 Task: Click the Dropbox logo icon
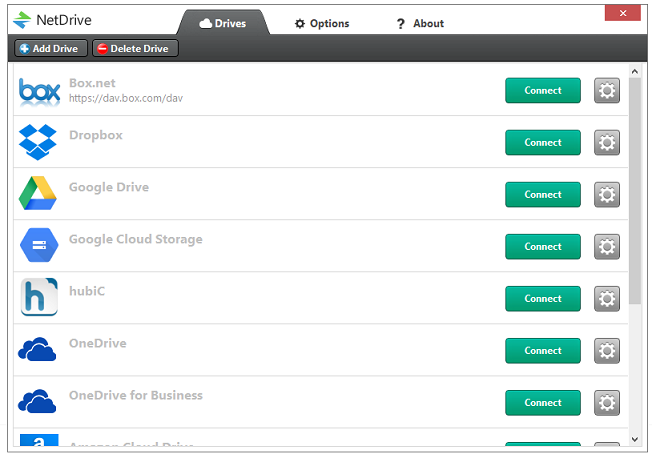coord(39,143)
